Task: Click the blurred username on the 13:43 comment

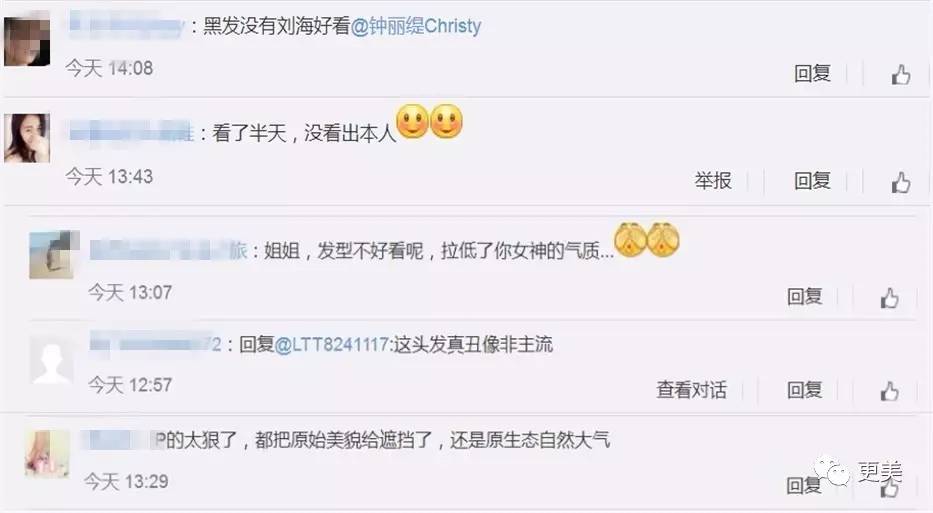Action: 131,132
